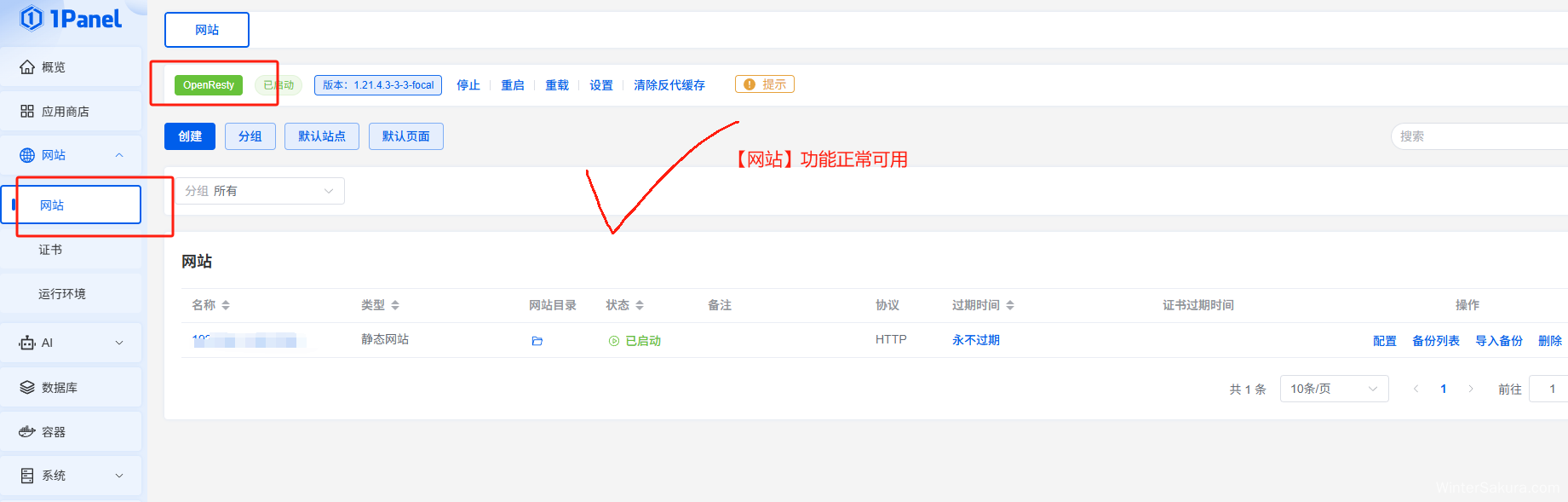Open the 证书 certificates submenu
The image size is (1568, 502).
click(x=72, y=250)
